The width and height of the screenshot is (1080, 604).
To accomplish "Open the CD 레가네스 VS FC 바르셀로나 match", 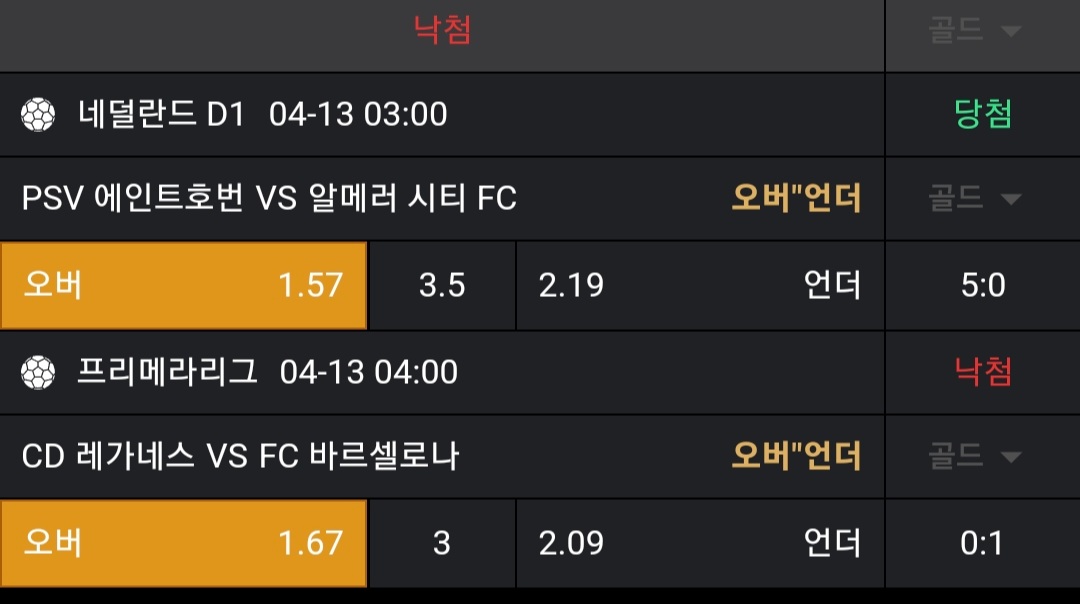I will [240, 457].
